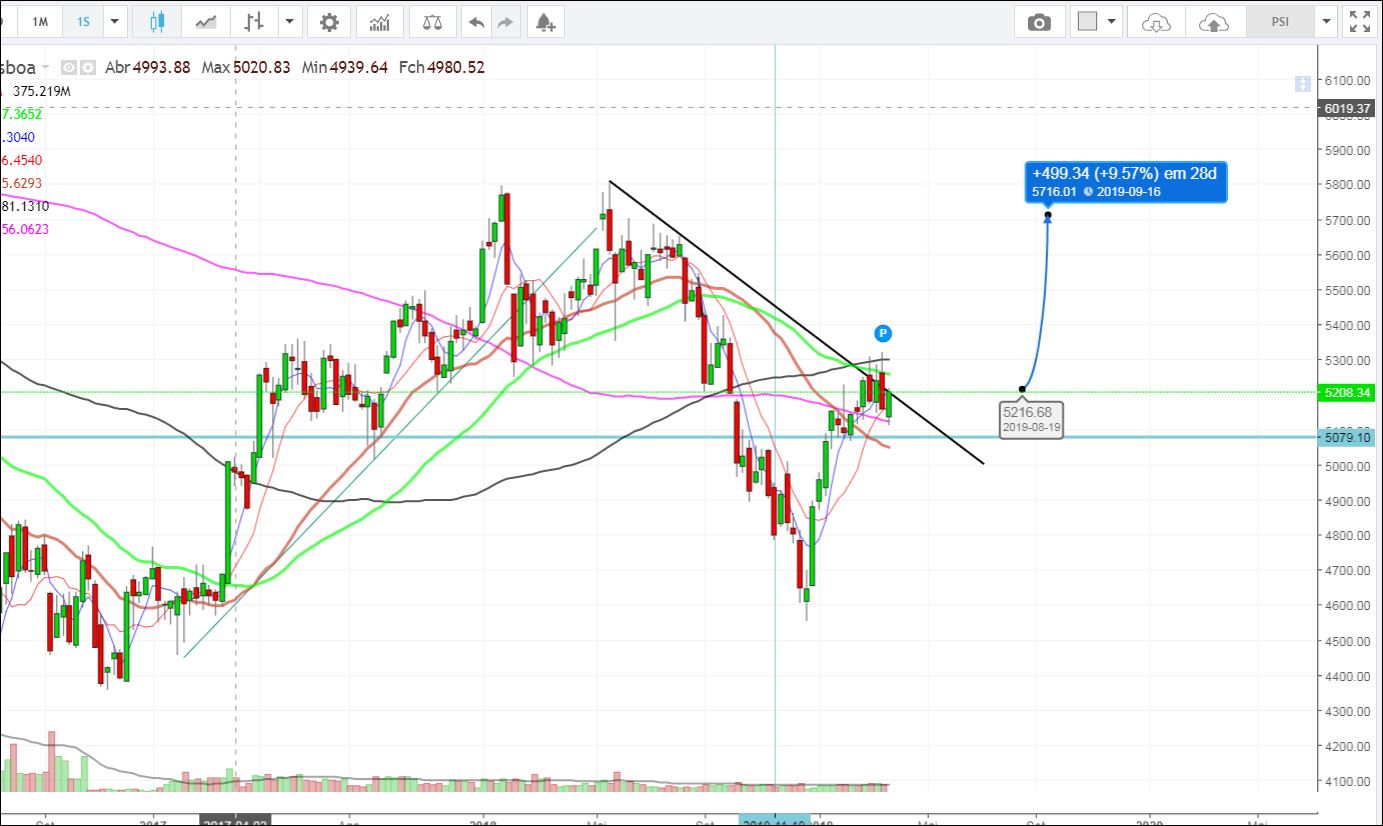Open the layout square selector
The height and width of the screenshot is (826, 1383).
click(1088, 21)
